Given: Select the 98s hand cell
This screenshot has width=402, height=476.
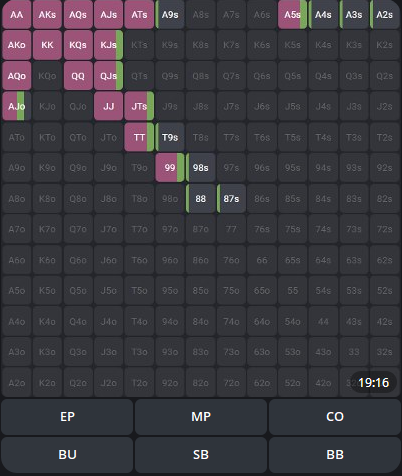Looking at the screenshot, I should point(201,168).
